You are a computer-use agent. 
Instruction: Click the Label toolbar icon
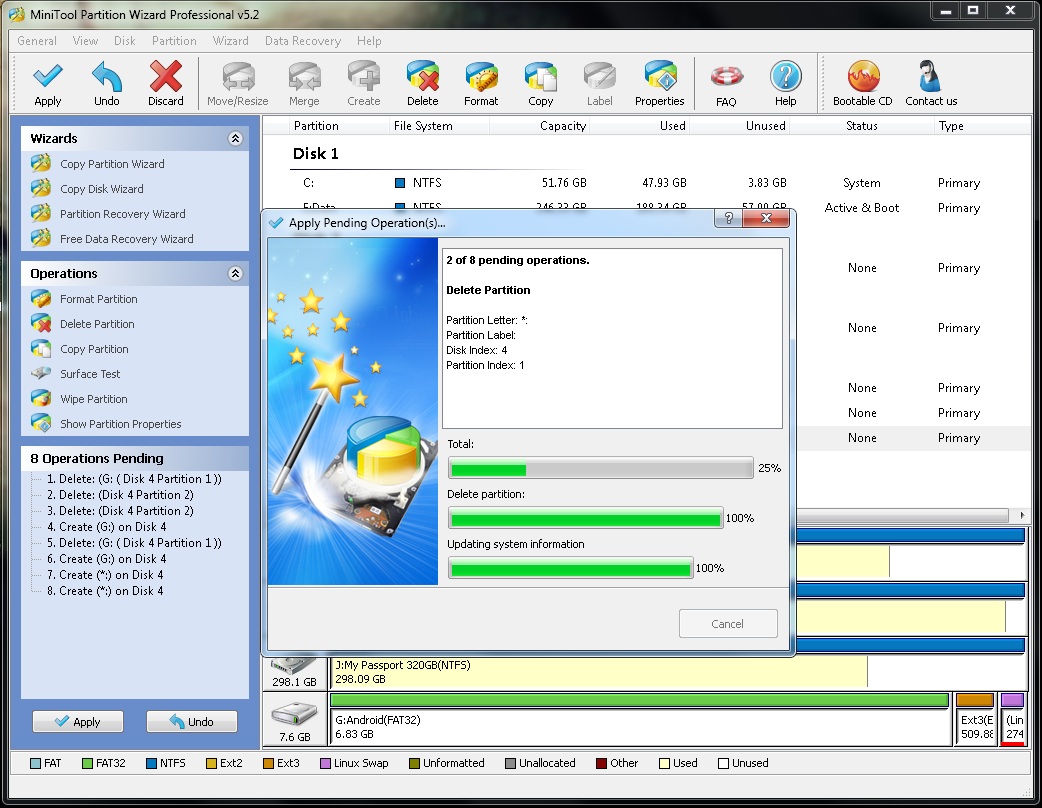[x=599, y=77]
